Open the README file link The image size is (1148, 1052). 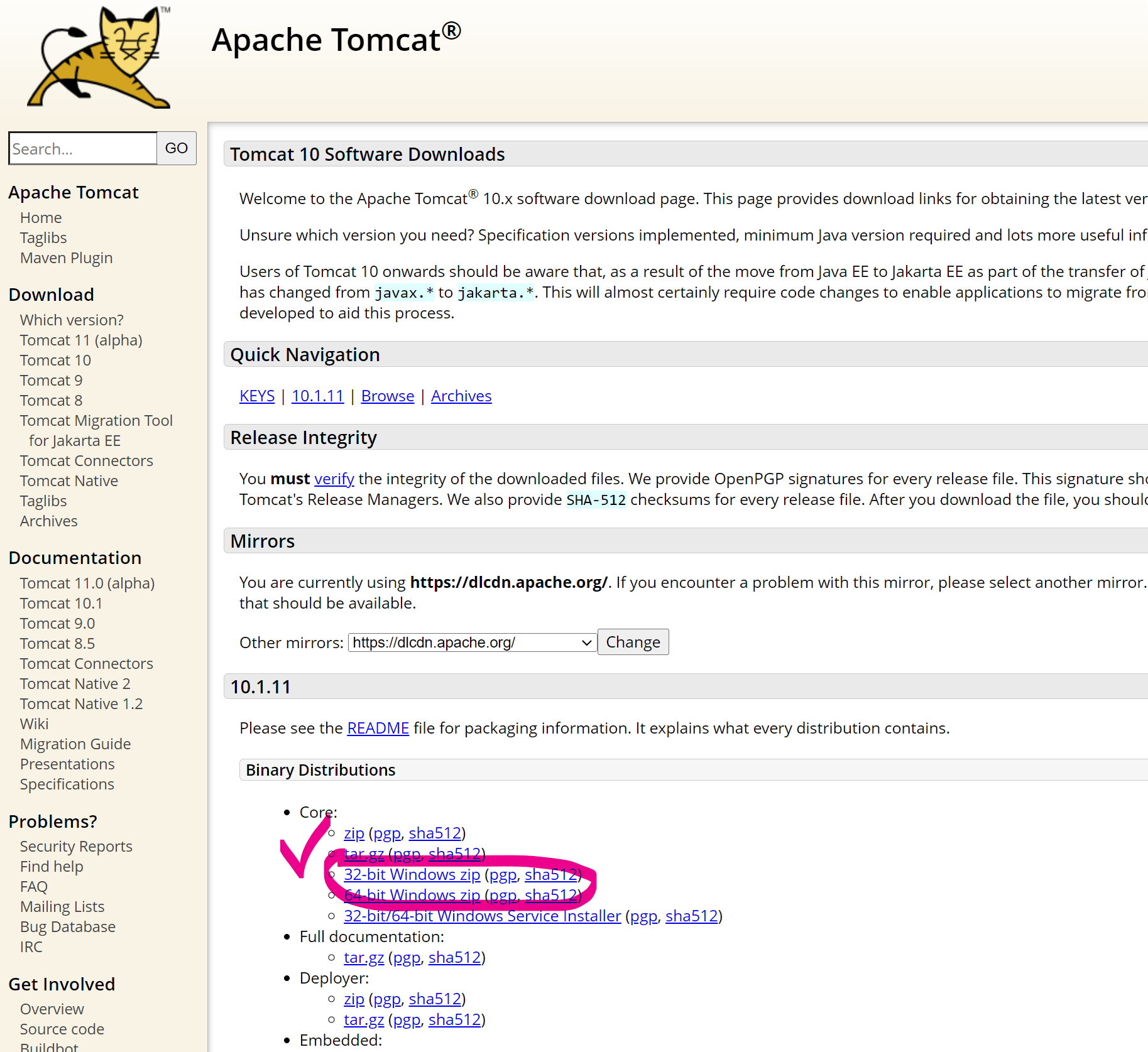point(378,728)
